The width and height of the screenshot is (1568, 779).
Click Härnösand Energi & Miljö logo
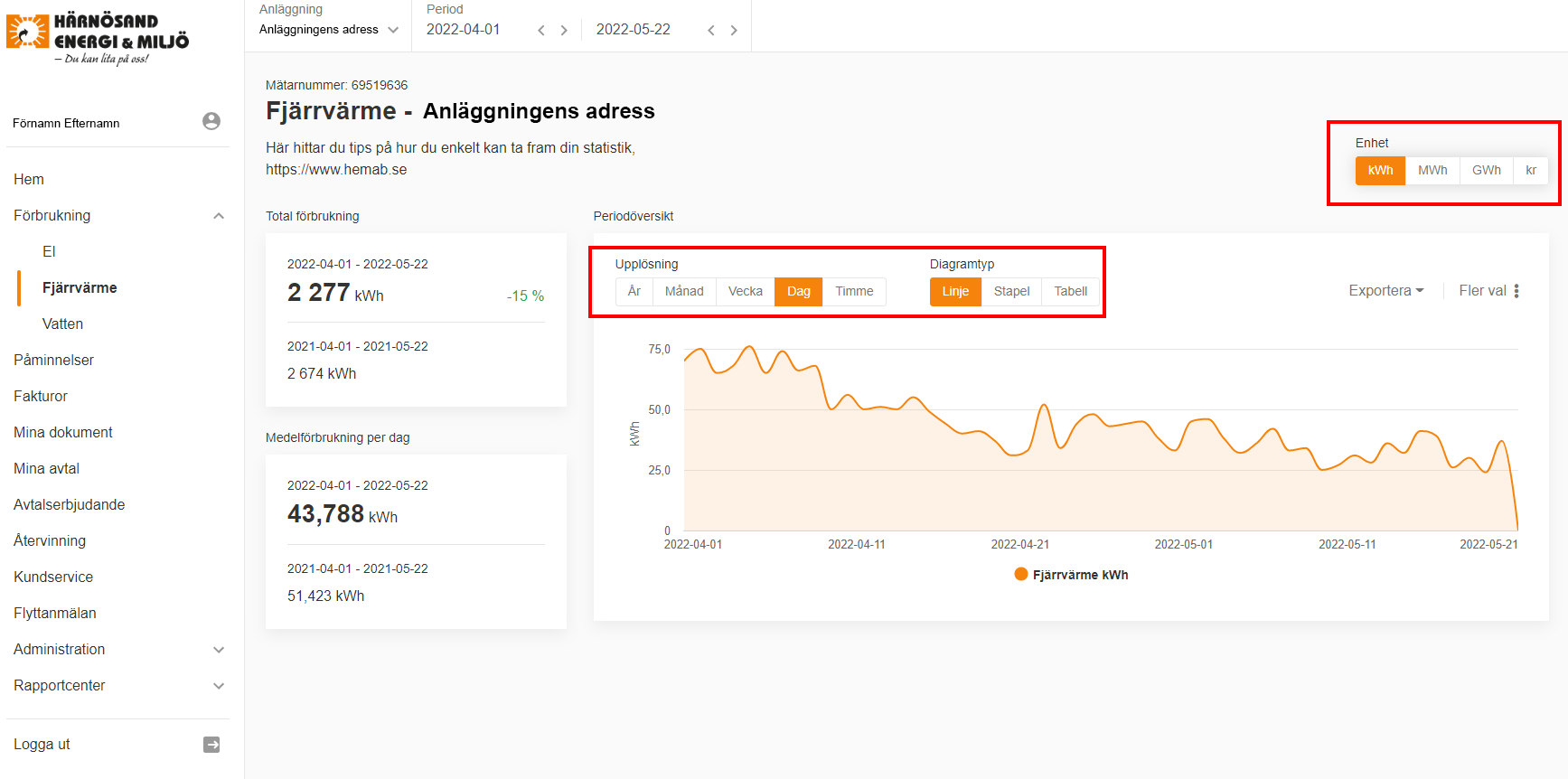(x=98, y=38)
